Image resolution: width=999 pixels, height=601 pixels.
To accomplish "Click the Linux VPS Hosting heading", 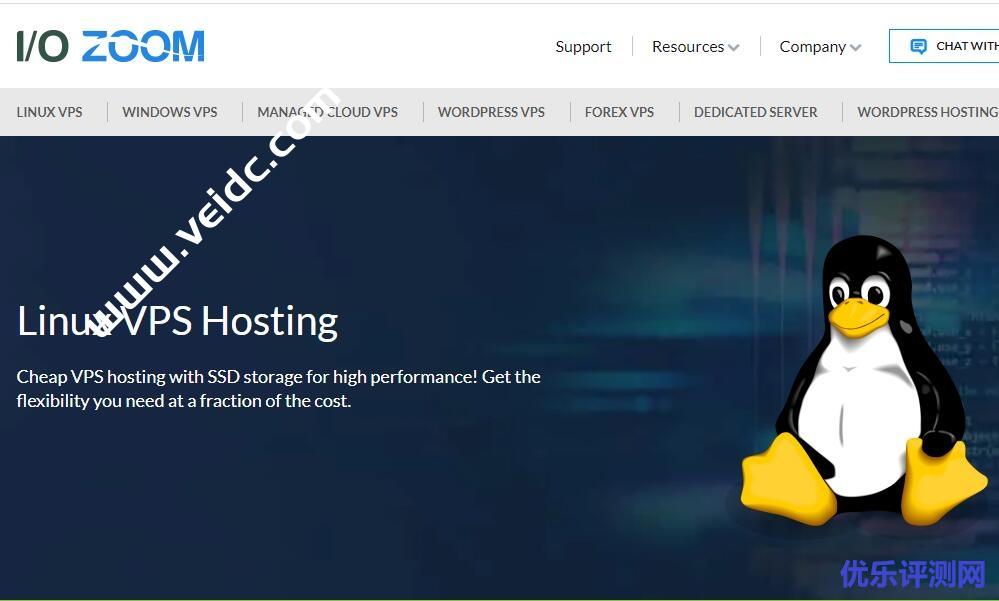I will click(178, 321).
